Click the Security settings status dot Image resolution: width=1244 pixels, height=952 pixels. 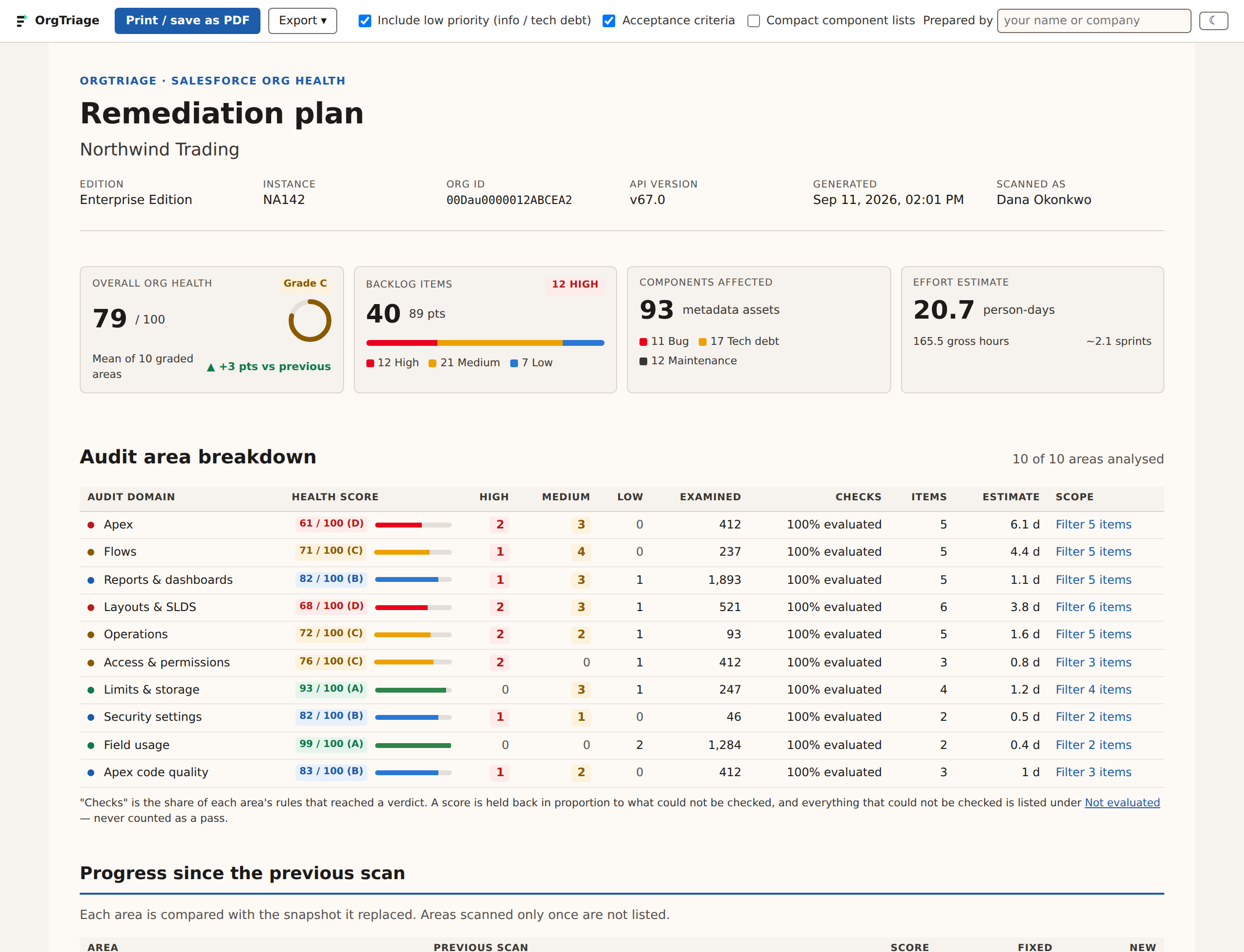coord(91,718)
